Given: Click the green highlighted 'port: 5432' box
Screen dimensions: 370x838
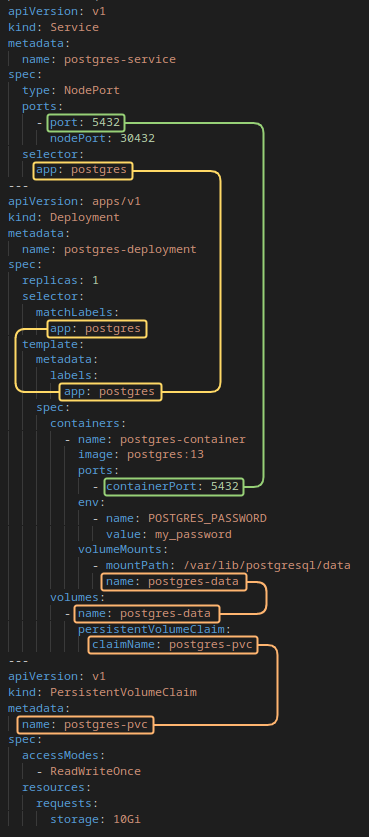Looking at the screenshot, I should [x=86, y=123].
